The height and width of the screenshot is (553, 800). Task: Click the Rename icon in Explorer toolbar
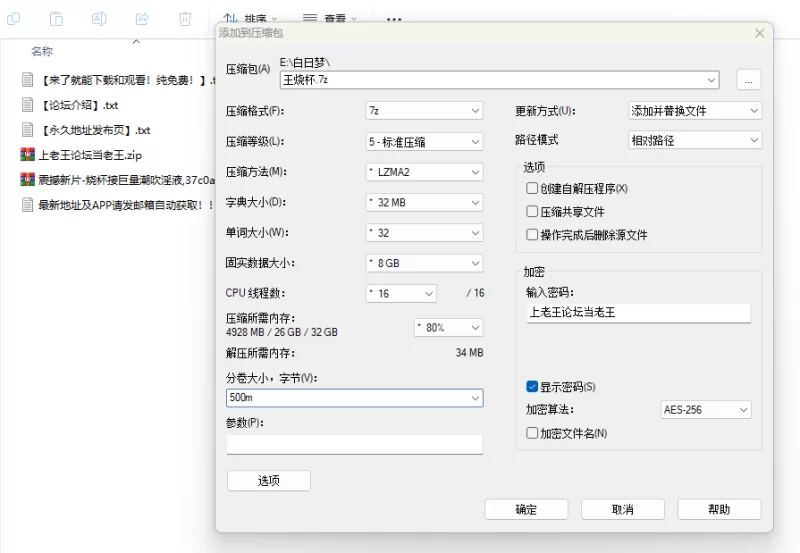[x=99, y=19]
